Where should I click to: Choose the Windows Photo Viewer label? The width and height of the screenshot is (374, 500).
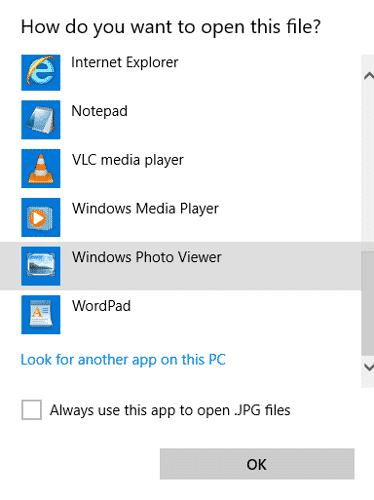(147, 257)
